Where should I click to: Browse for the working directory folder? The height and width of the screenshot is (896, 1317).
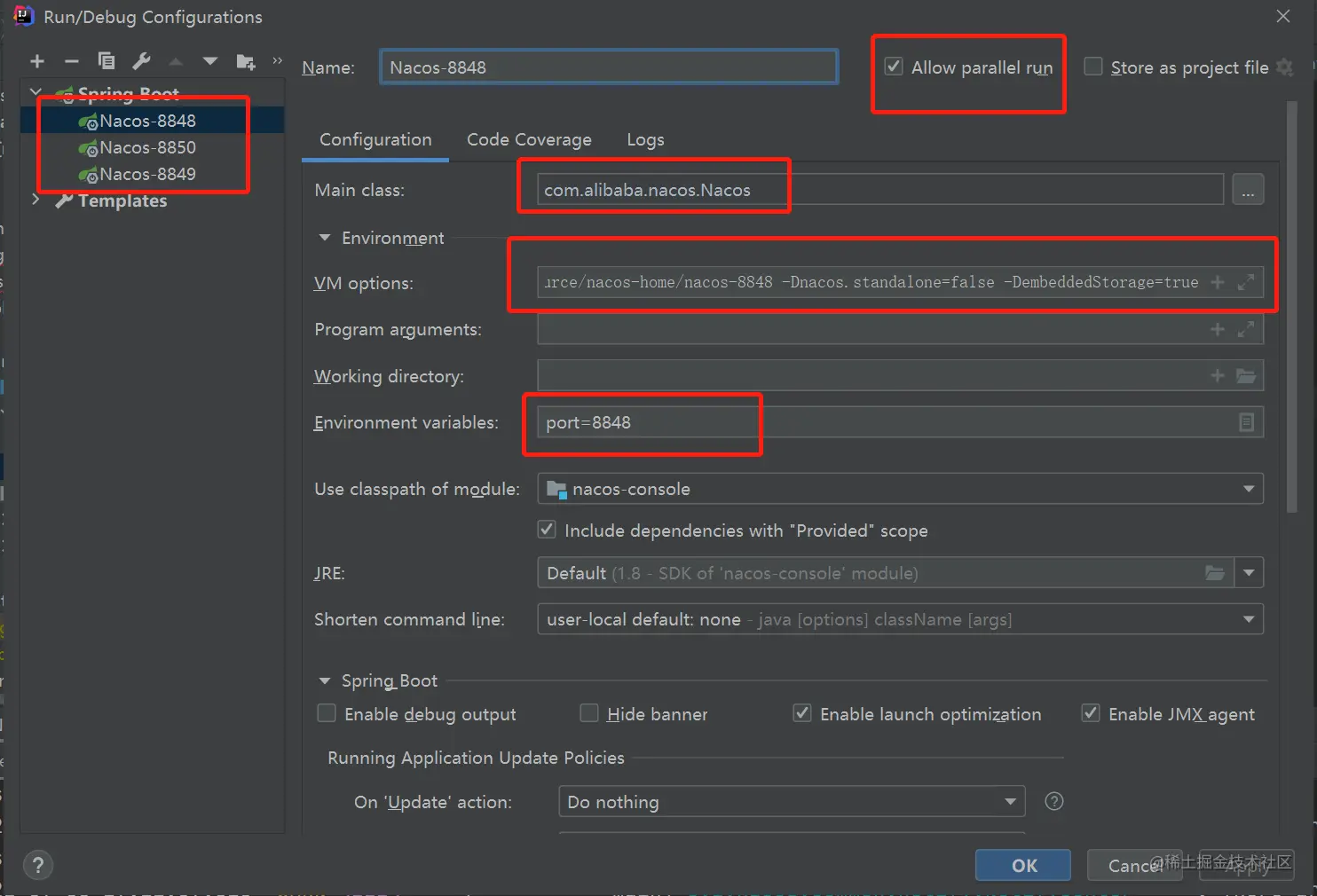tap(1246, 376)
